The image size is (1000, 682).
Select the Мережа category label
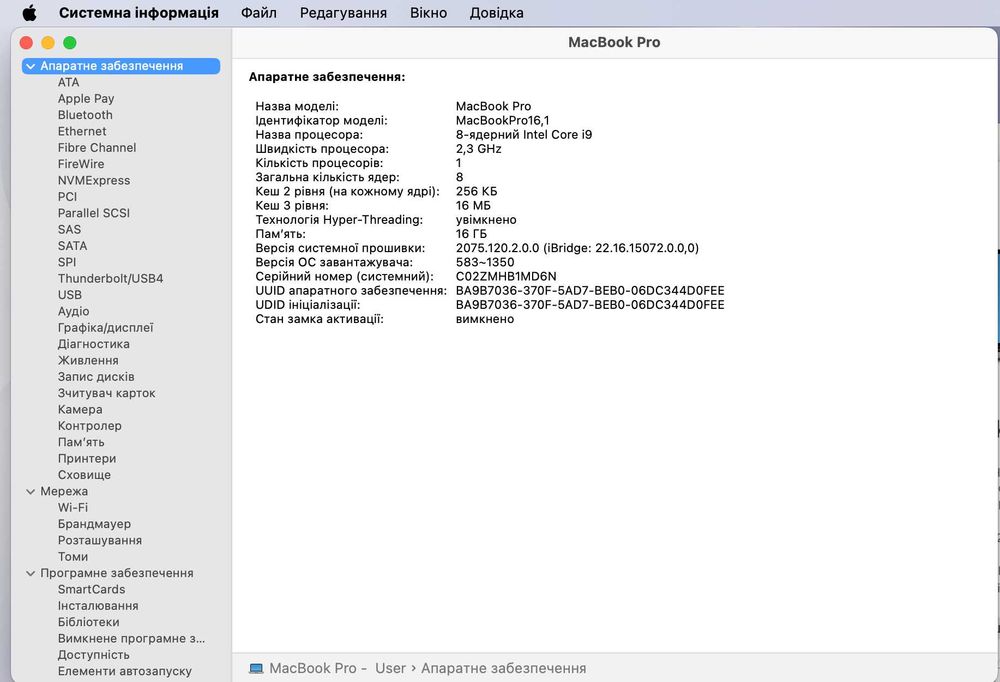(x=64, y=491)
